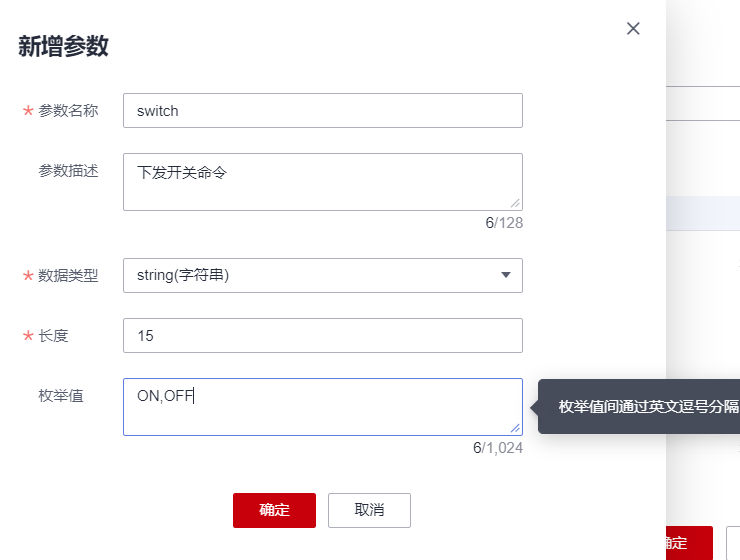Click the 参数描述 field label
The width and height of the screenshot is (740, 560).
(x=68, y=170)
